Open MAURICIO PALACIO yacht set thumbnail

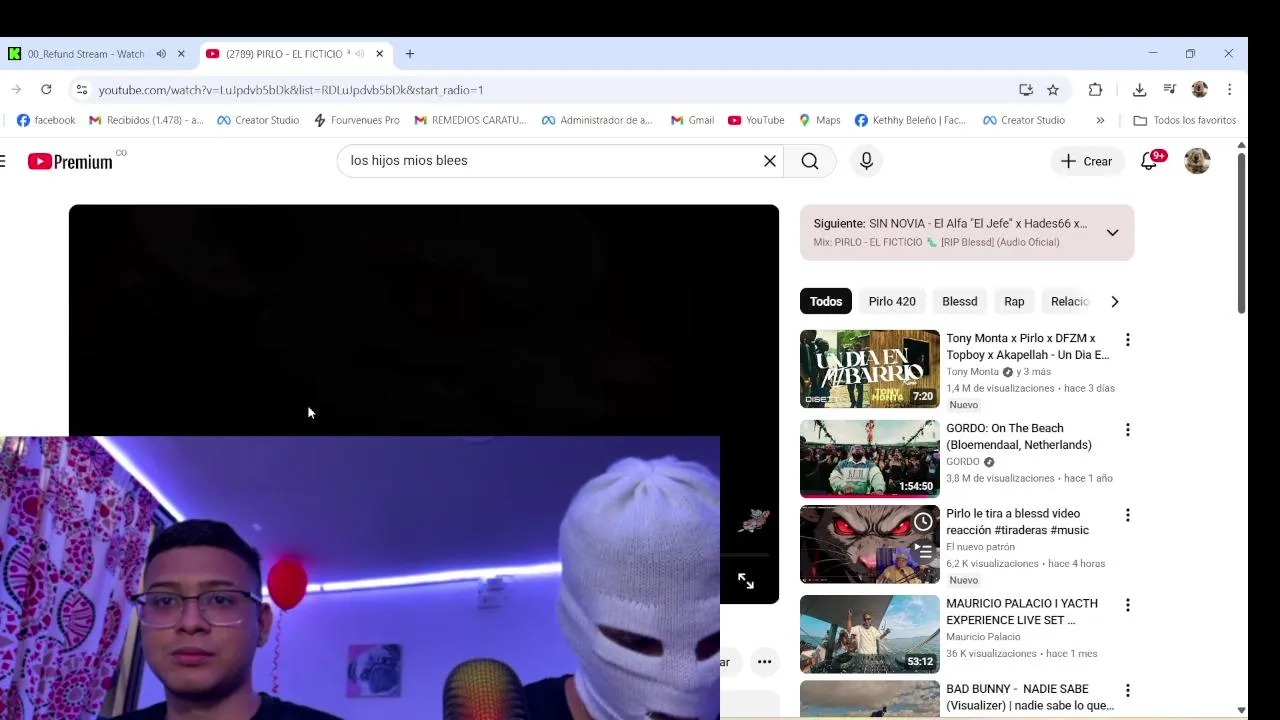pyautogui.click(x=870, y=634)
